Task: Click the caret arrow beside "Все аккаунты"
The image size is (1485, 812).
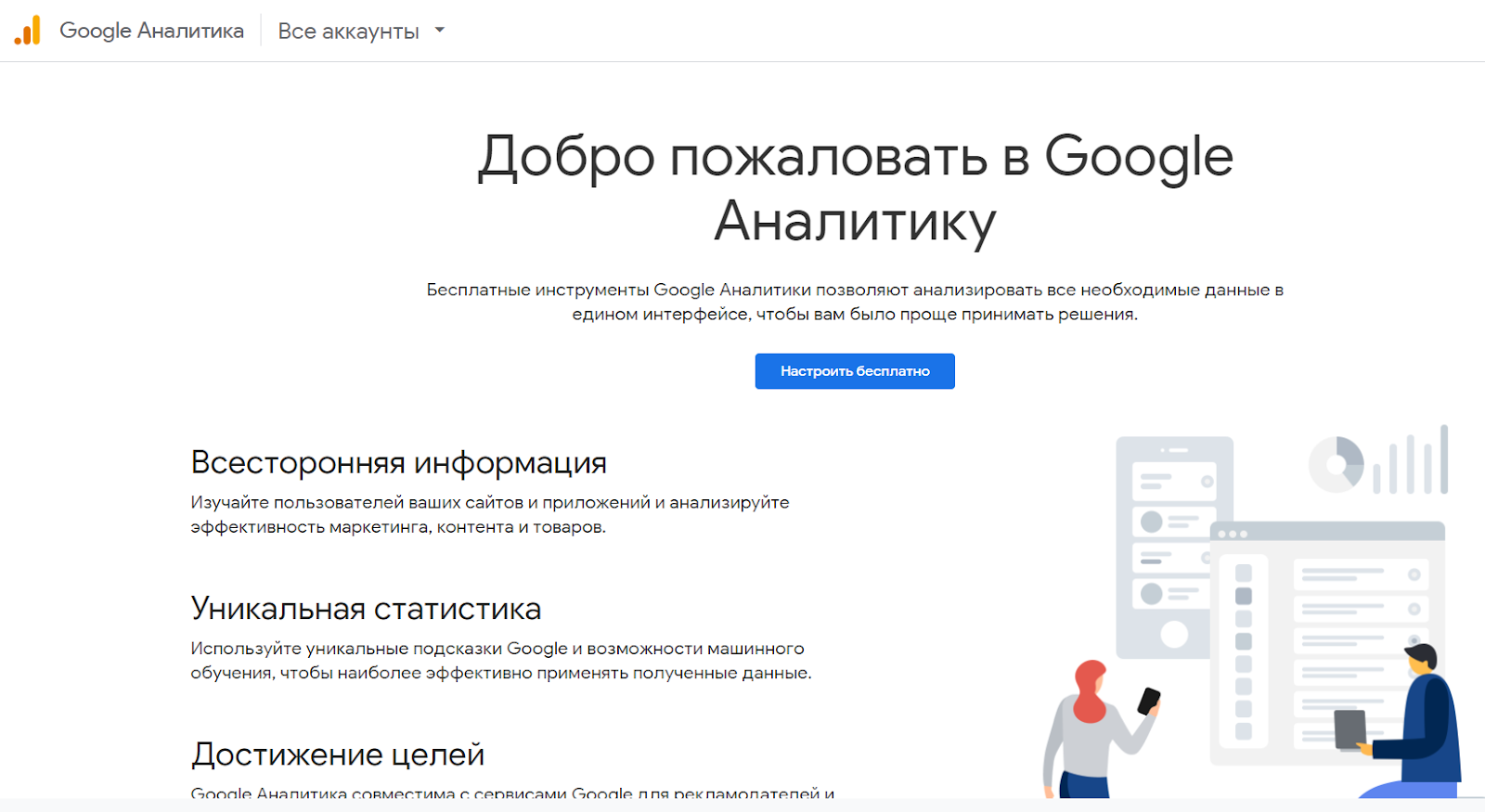Action: click(x=440, y=31)
